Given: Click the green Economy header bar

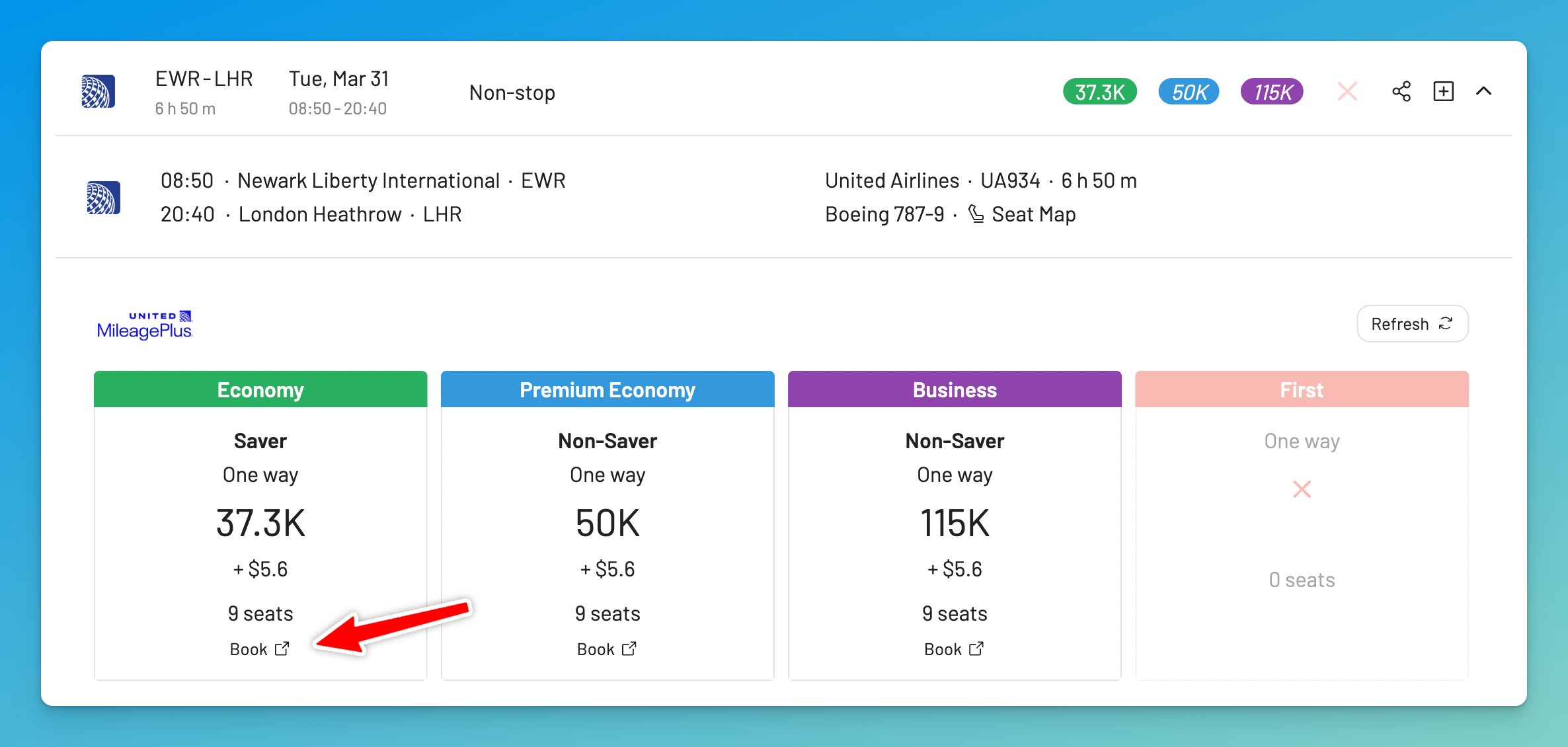Looking at the screenshot, I should point(260,389).
